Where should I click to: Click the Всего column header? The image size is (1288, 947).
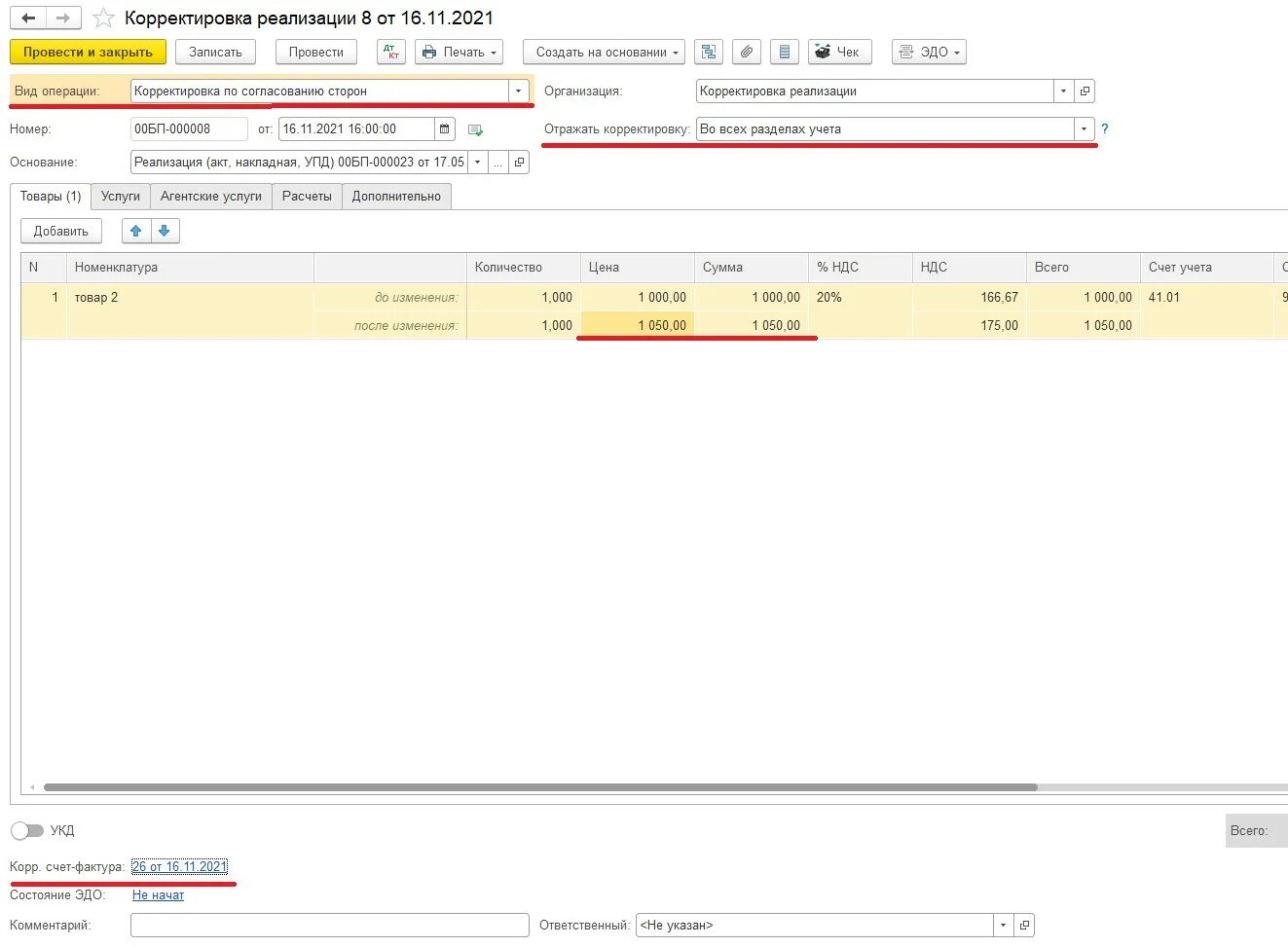point(1084,267)
